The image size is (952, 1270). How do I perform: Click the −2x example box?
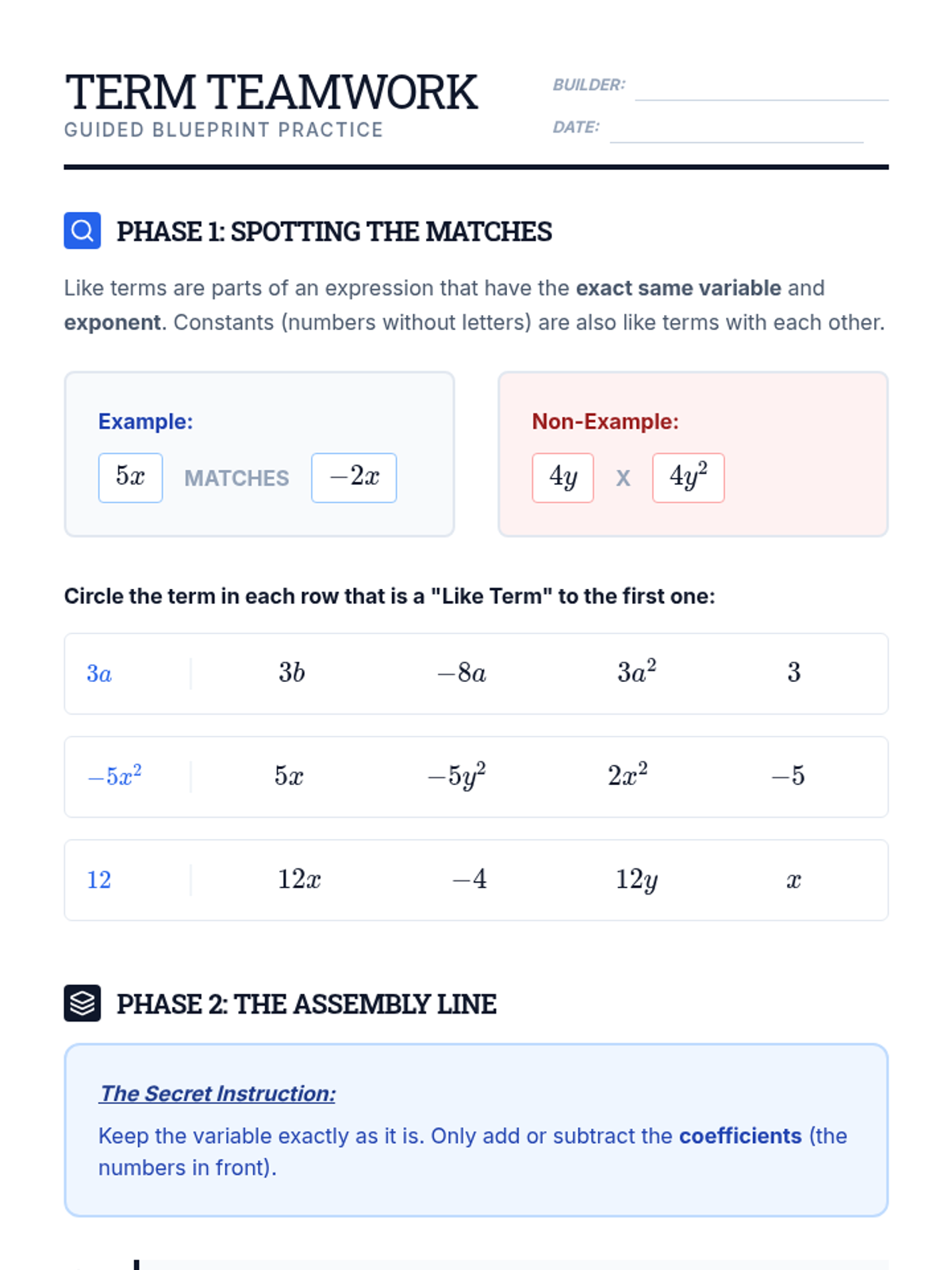(x=354, y=478)
